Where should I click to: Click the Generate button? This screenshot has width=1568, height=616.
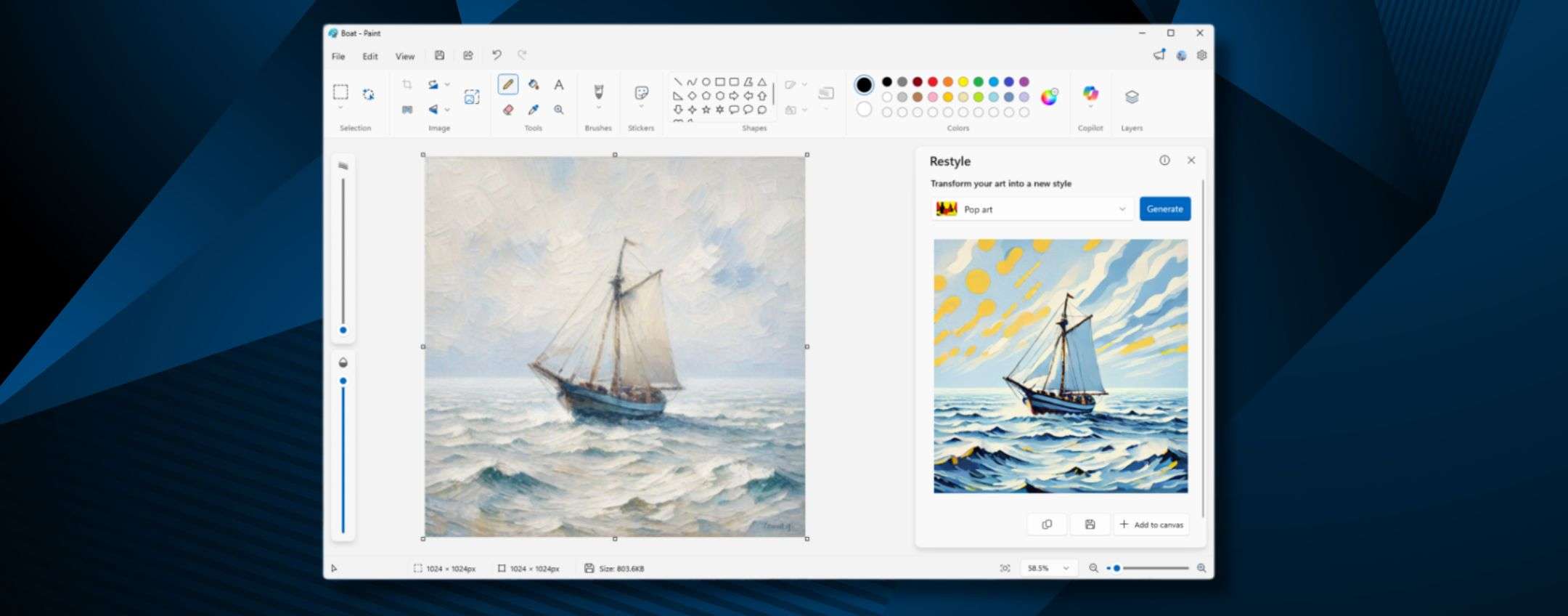point(1164,209)
